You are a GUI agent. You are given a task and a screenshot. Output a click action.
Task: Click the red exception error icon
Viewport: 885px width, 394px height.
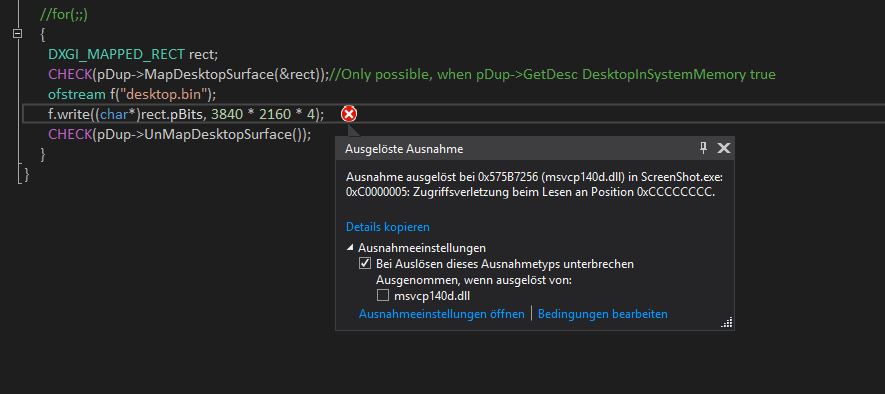(x=349, y=115)
